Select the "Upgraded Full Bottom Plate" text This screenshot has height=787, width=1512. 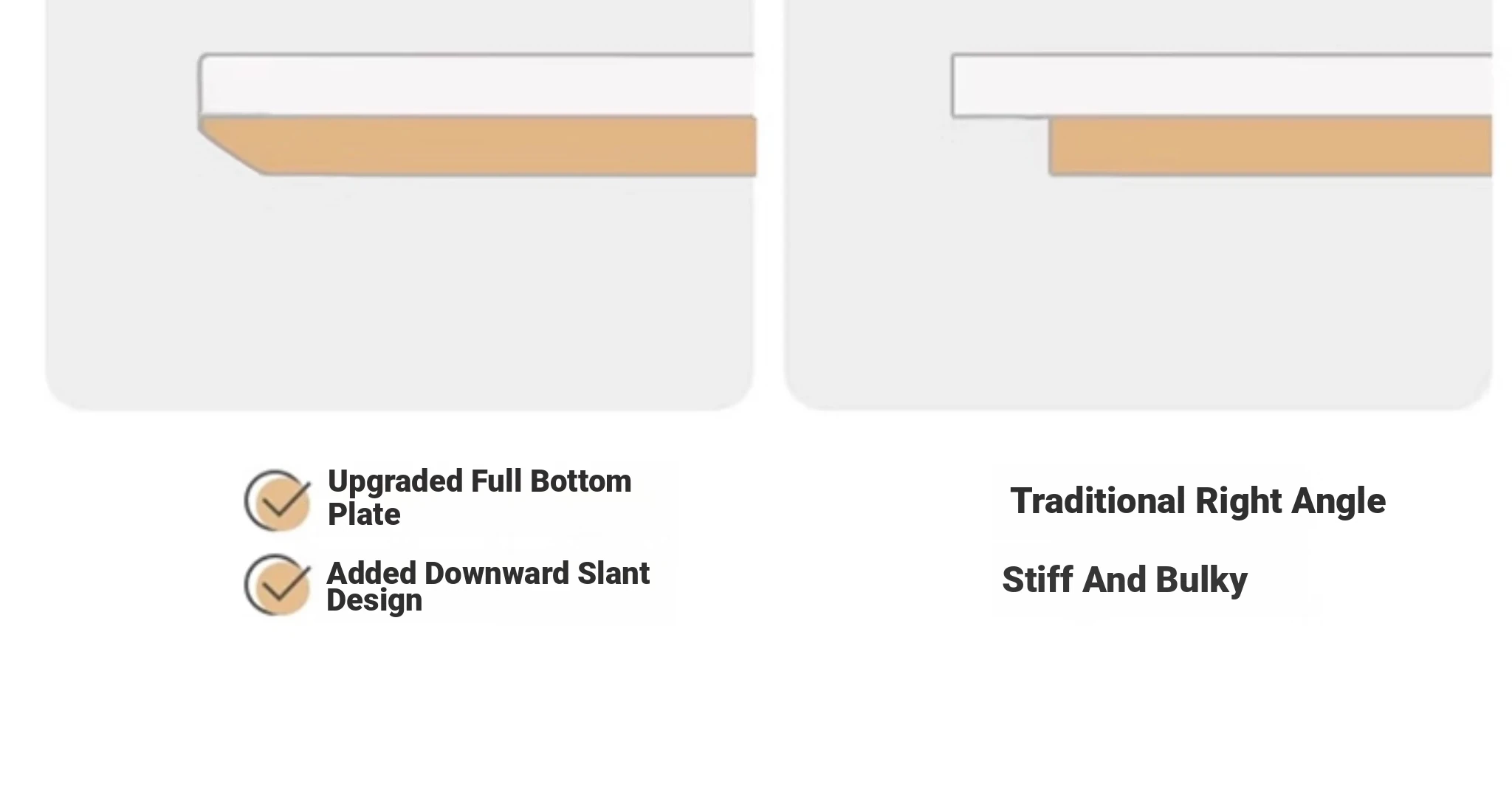[x=479, y=498]
